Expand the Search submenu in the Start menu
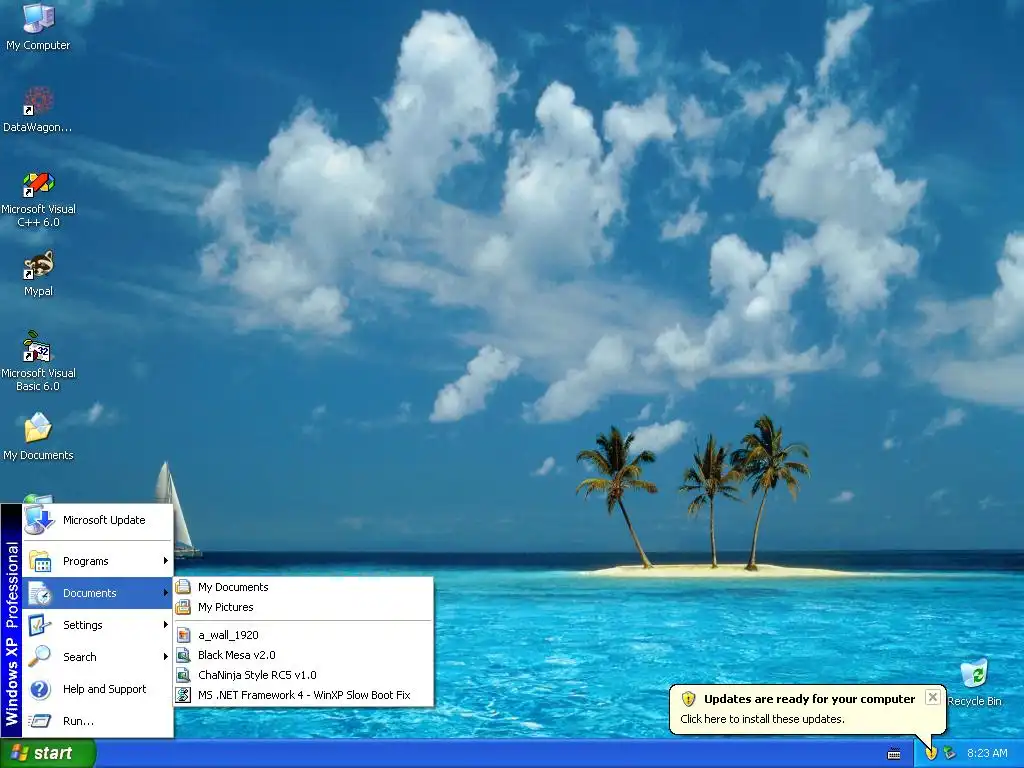The height and width of the screenshot is (768, 1024). click(x=98, y=657)
